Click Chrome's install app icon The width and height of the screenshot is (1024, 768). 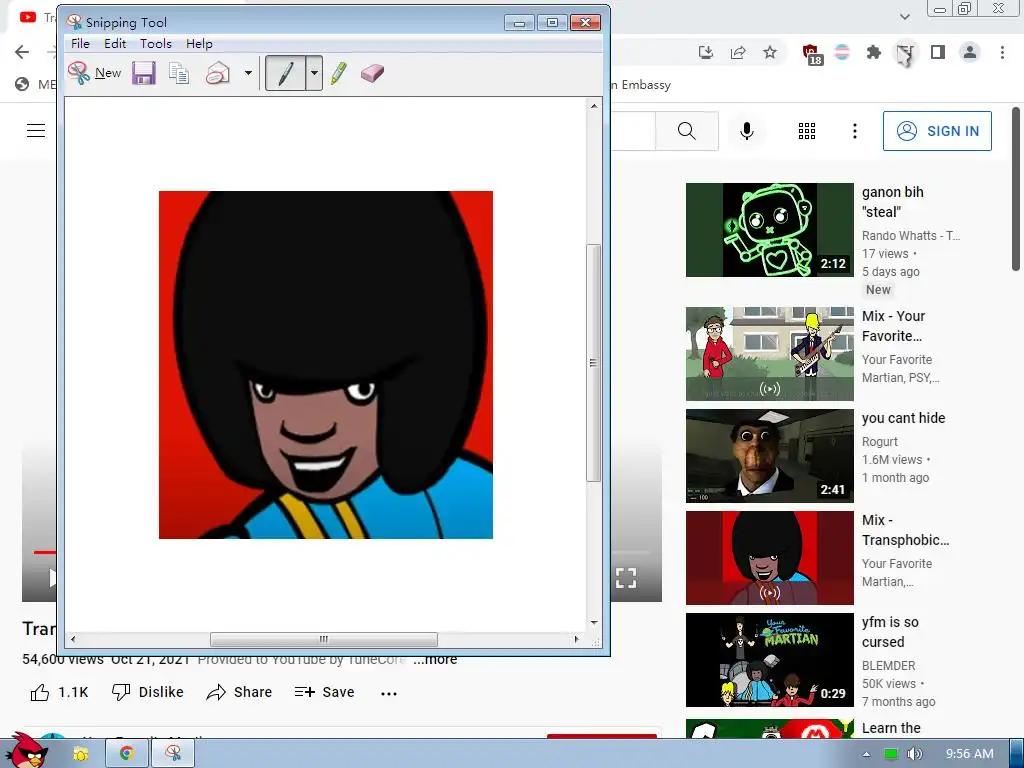click(x=705, y=52)
